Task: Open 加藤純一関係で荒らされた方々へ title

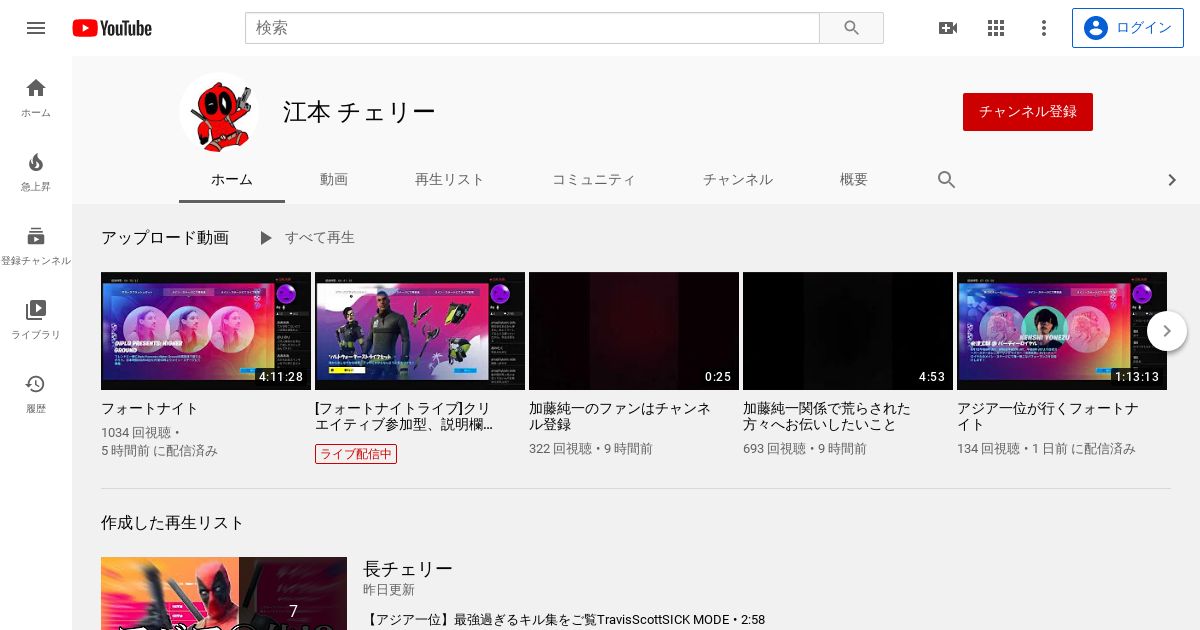Action: (827, 417)
